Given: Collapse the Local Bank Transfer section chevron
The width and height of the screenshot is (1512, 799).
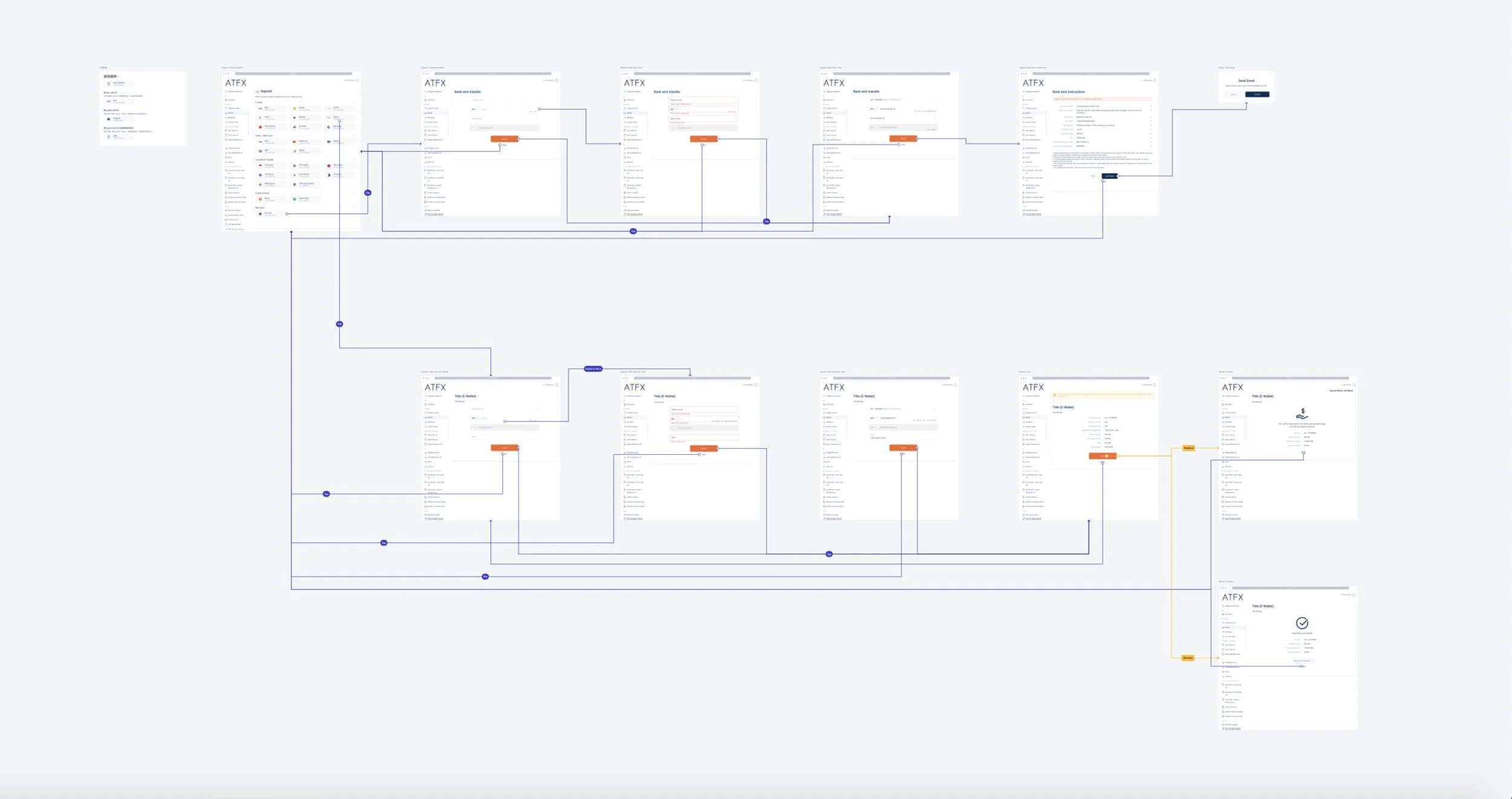Looking at the screenshot, I should [354, 160].
